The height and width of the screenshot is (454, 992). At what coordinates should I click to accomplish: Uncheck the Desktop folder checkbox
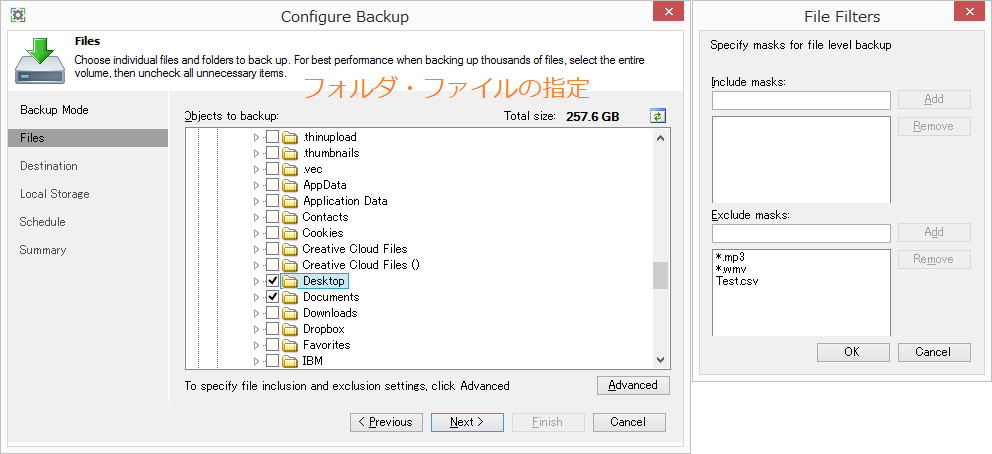pyautogui.click(x=272, y=281)
